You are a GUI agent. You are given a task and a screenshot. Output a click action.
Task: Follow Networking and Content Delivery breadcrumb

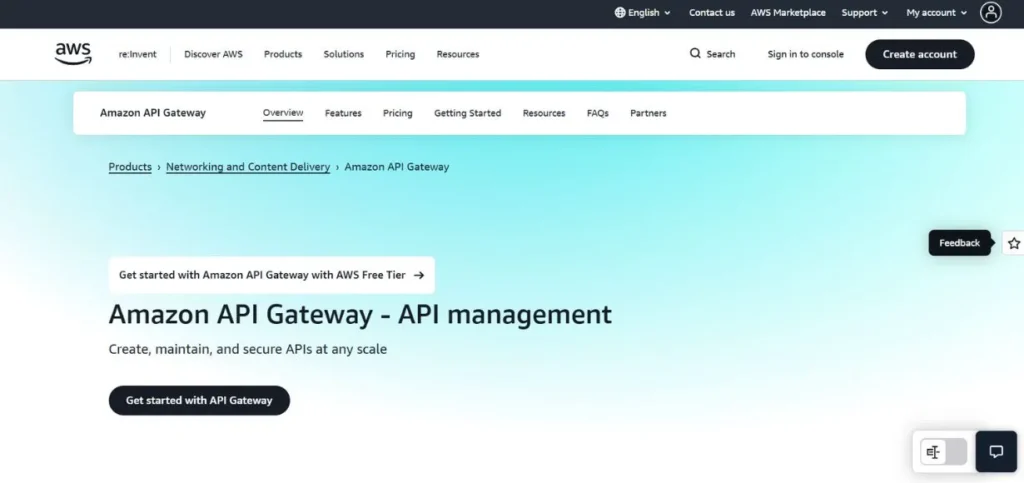click(248, 167)
